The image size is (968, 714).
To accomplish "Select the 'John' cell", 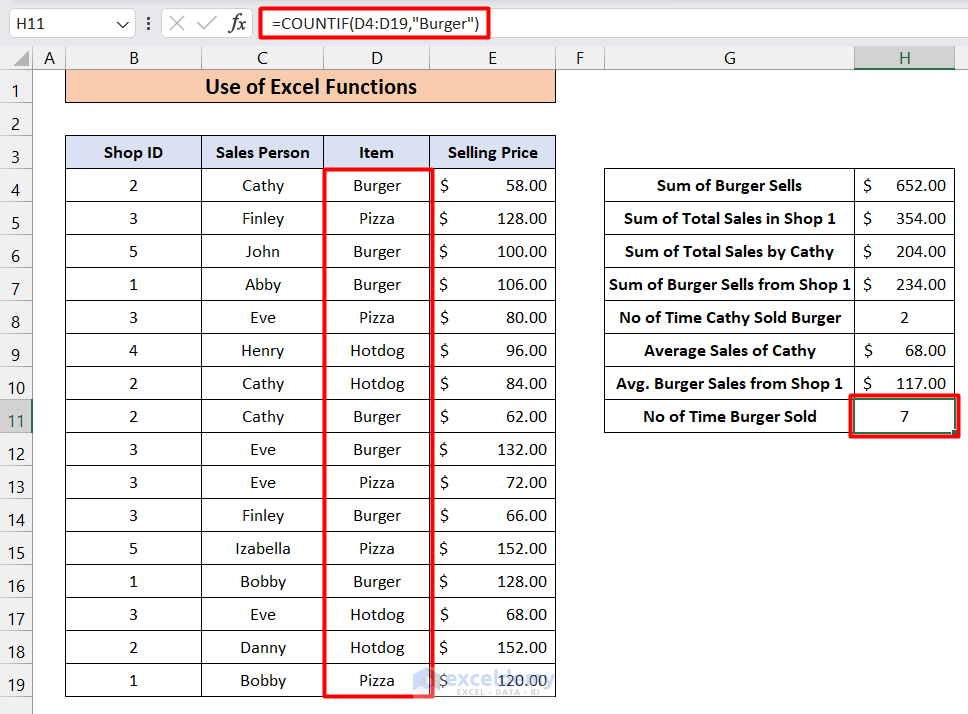I will tap(262, 252).
